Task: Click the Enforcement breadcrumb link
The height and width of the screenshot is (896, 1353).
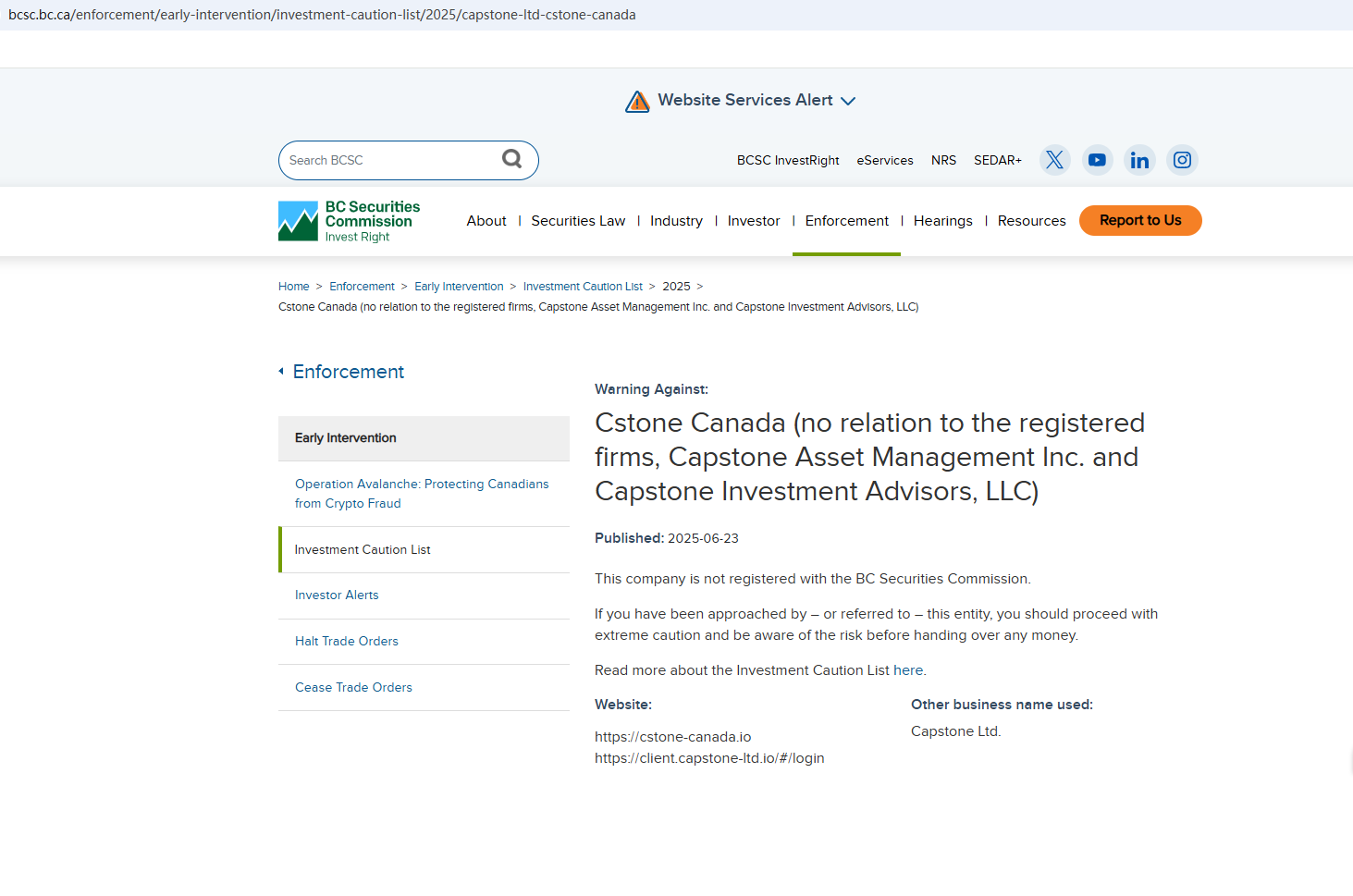Action: [362, 287]
